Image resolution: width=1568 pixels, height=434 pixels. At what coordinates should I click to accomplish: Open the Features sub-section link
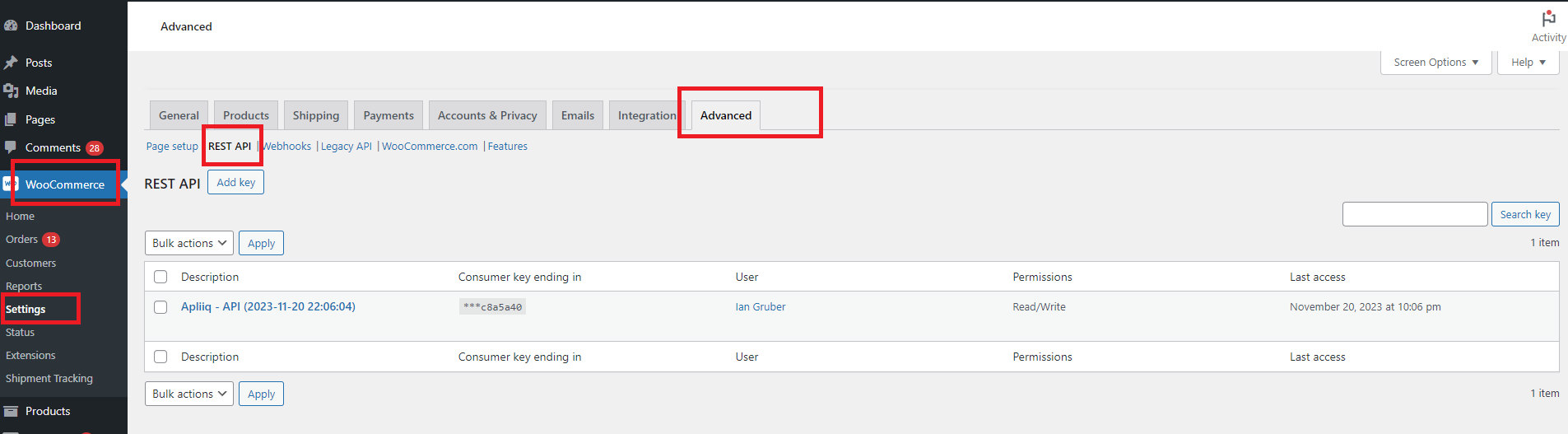[508, 146]
